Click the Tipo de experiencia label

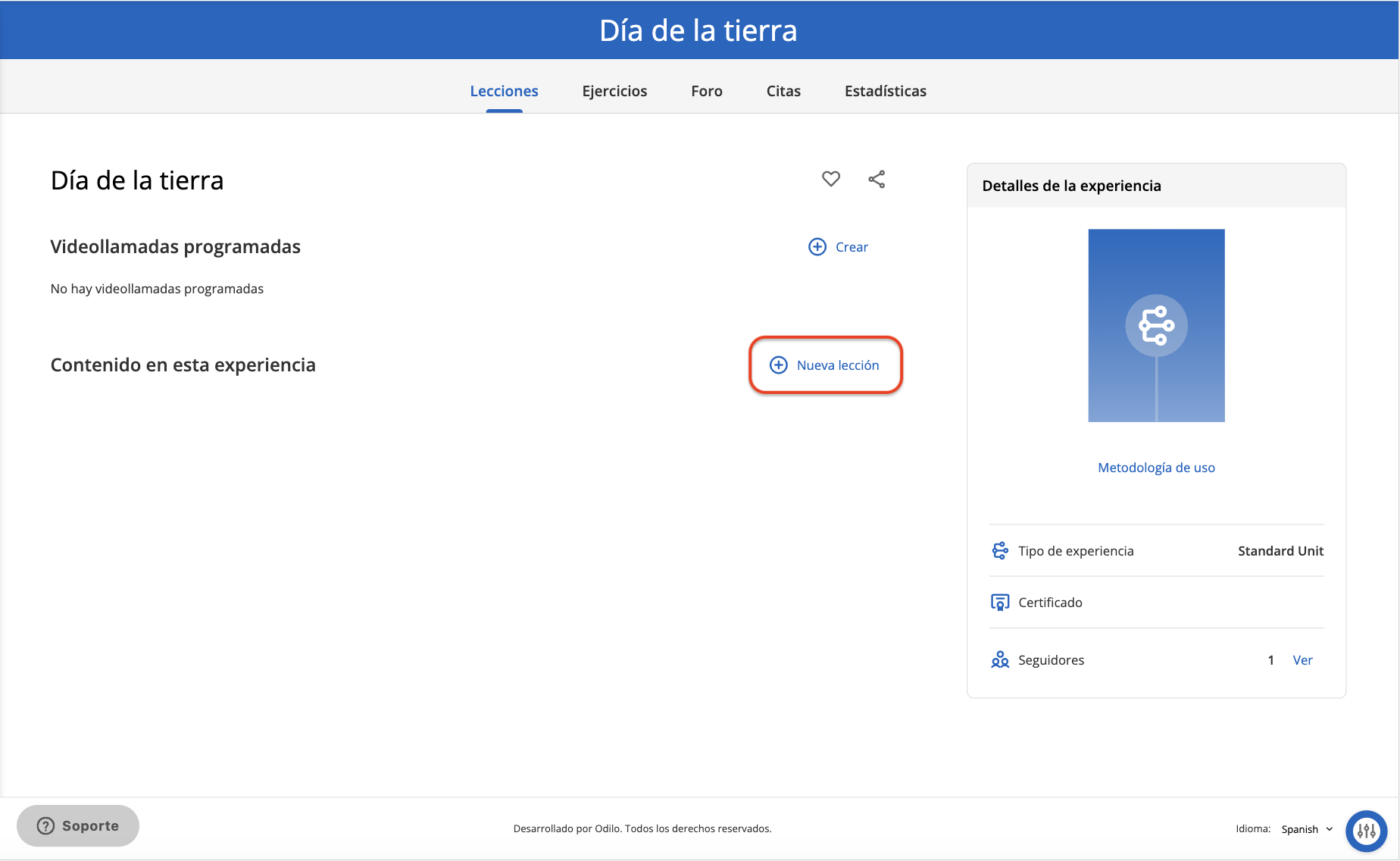pos(1076,551)
